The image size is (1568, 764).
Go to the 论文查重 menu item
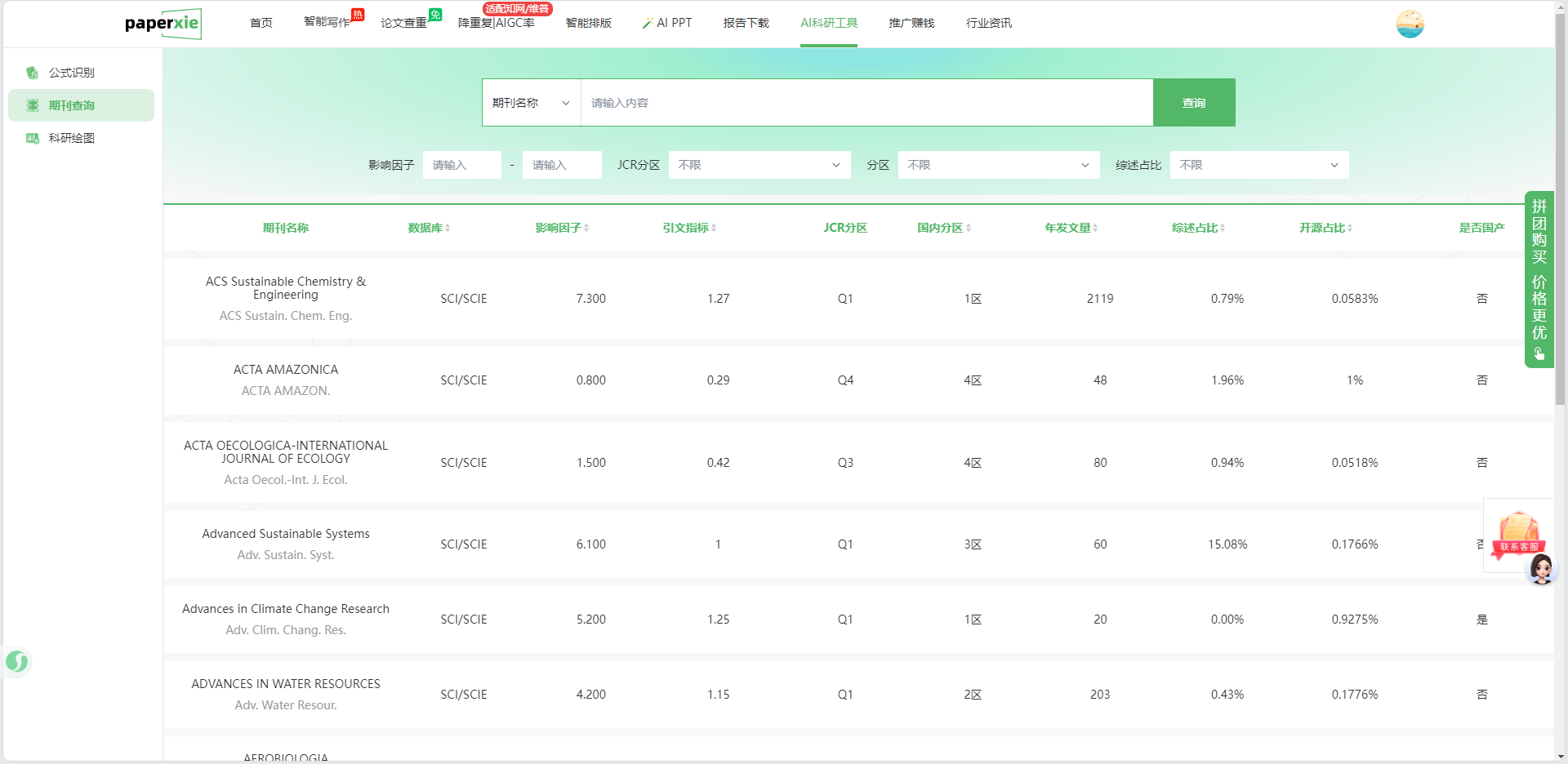click(x=403, y=23)
